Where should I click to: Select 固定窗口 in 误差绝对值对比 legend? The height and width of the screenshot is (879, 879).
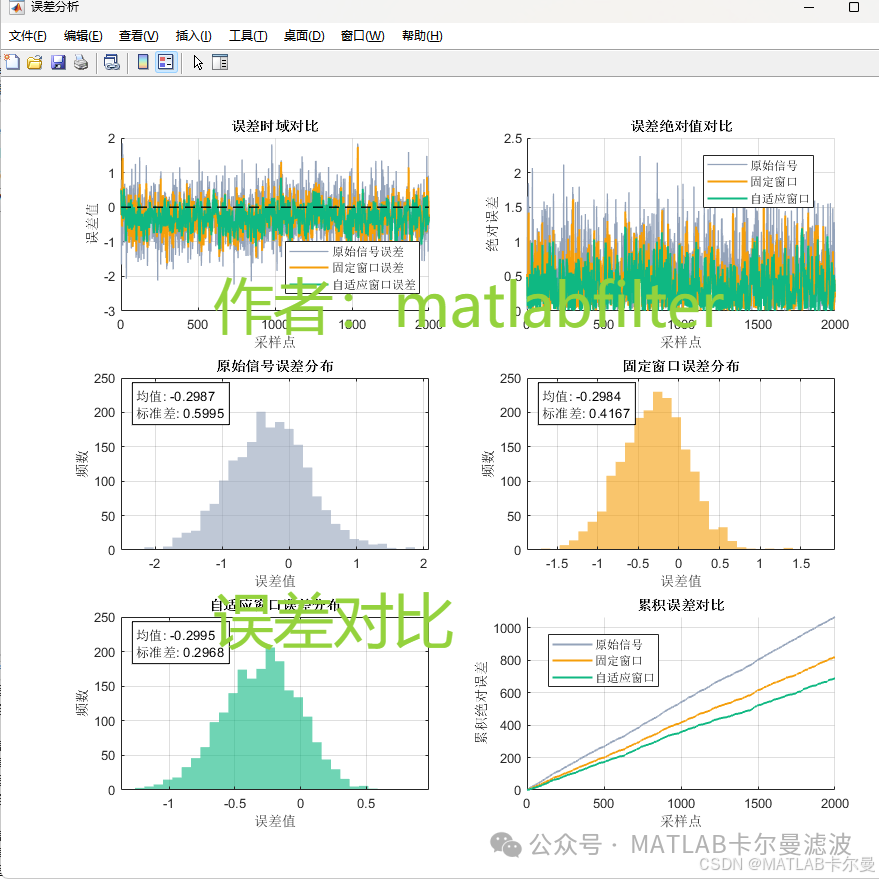[x=774, y=182]
